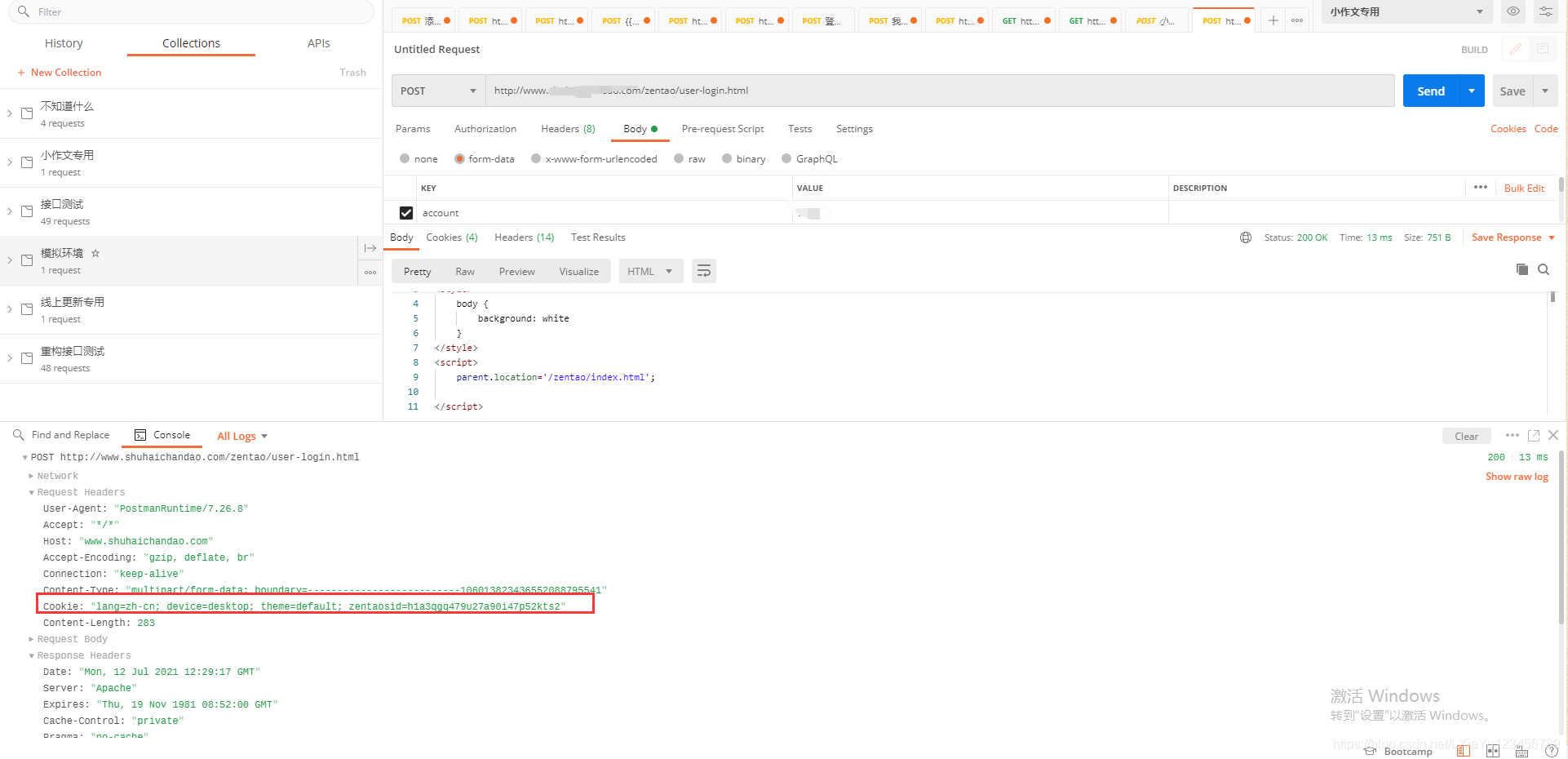Expand the 接口测试 collection
1568x759 pixels.
10,211
